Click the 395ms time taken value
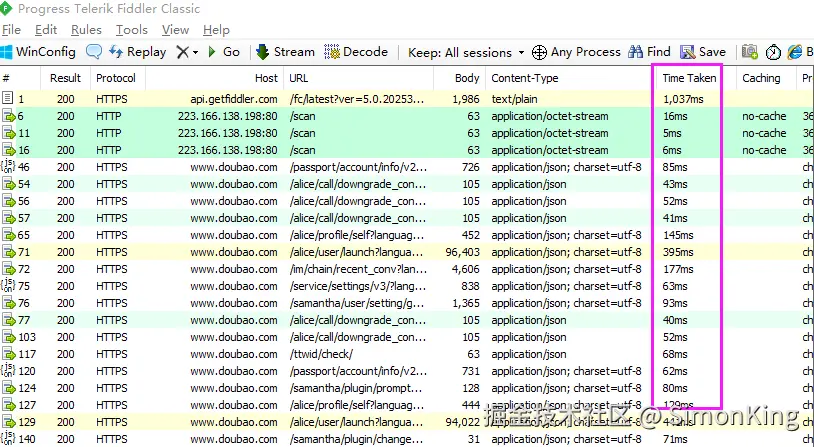Viewport: 814px width, 447px height. click(x=678, y=252)
